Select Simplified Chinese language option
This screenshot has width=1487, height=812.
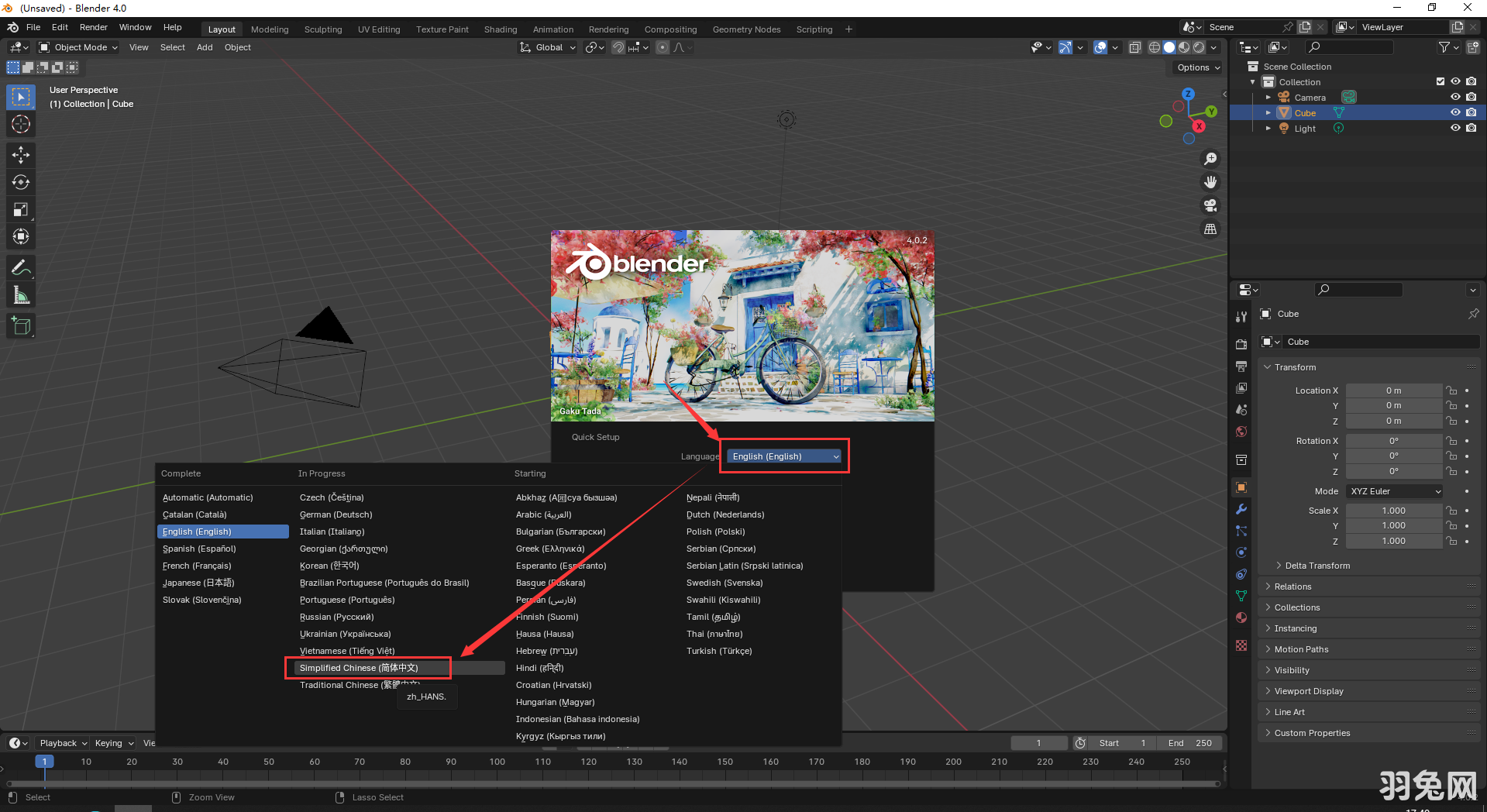pyautogui.click(x=359, y=667)
